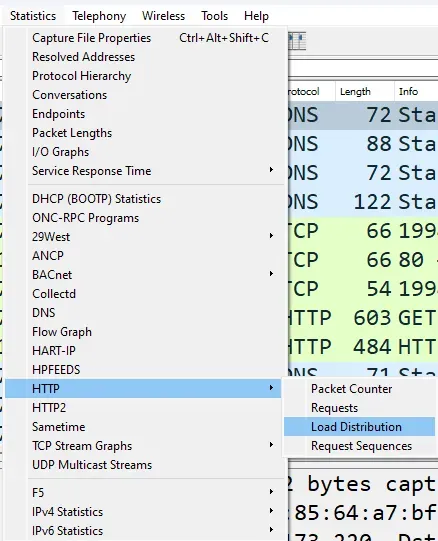The width and height of the screenshot is (438, 541).
Task: Select the HTTP packet with length 484
Action: point(363,347)
